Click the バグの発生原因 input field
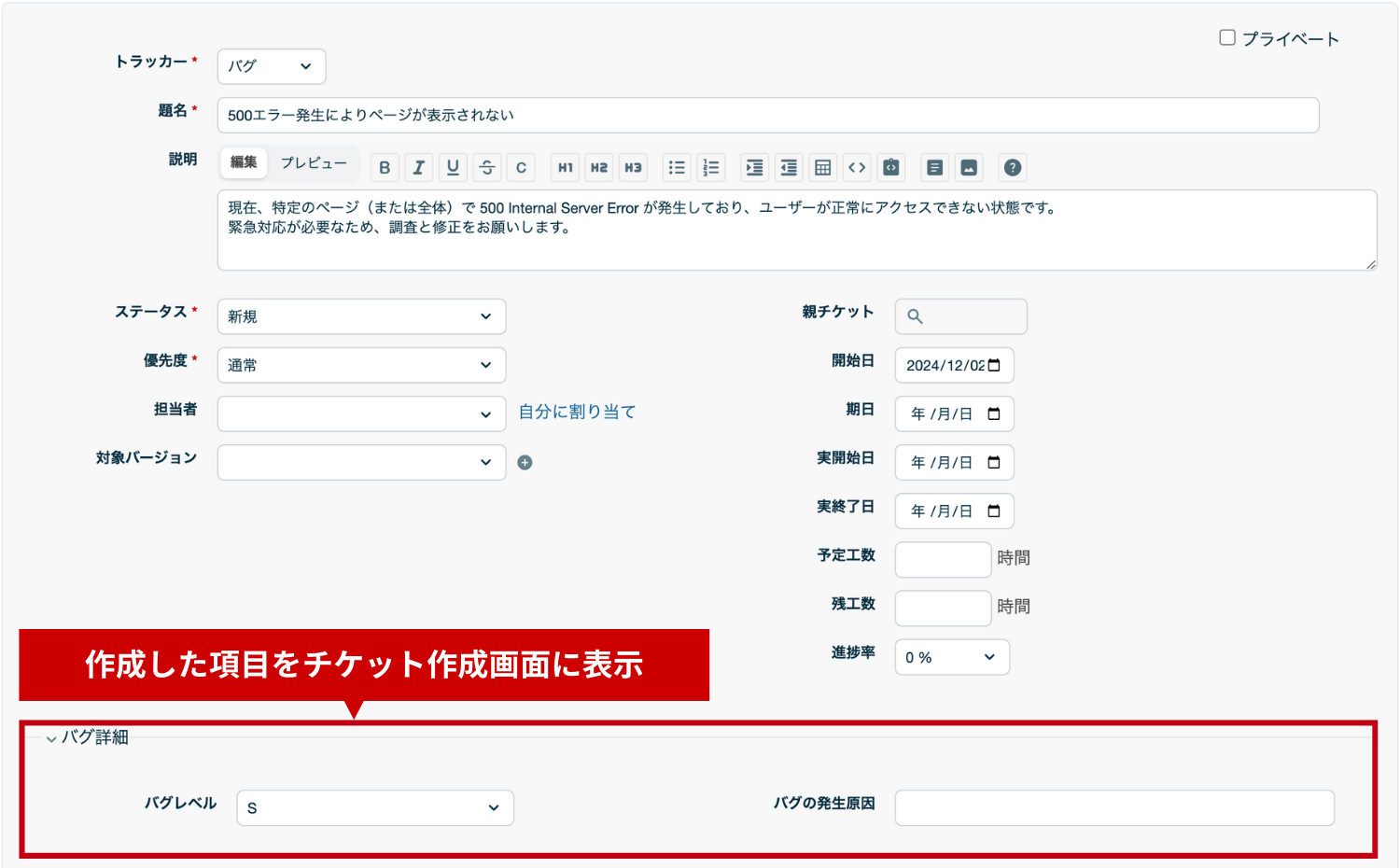 tap(1114, 808)
